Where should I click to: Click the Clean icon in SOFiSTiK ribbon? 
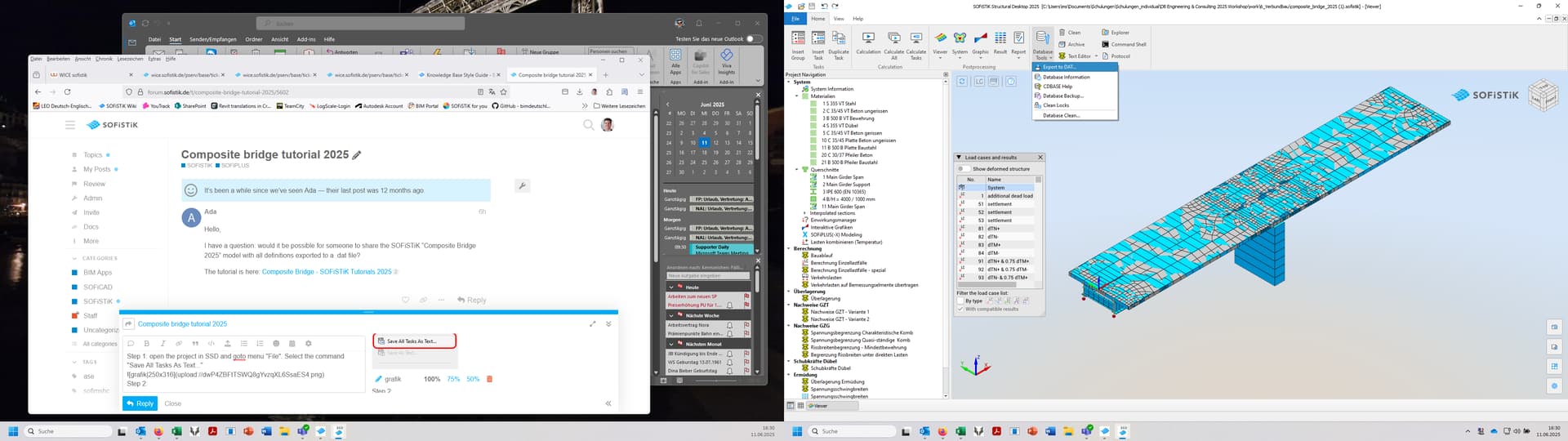click(x=1070, y=33)
